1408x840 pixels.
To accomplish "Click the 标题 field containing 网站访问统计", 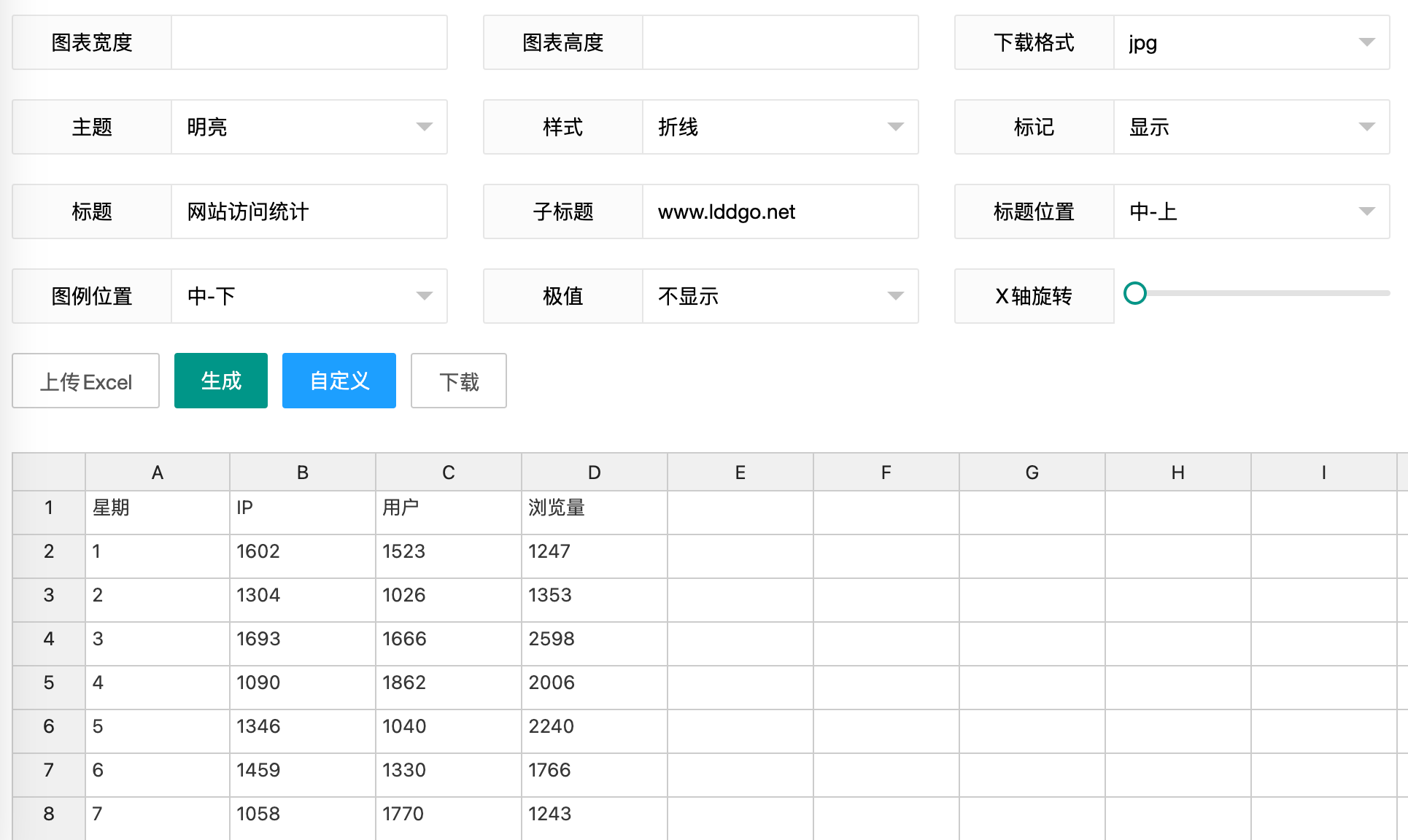I will click(309, 211).
